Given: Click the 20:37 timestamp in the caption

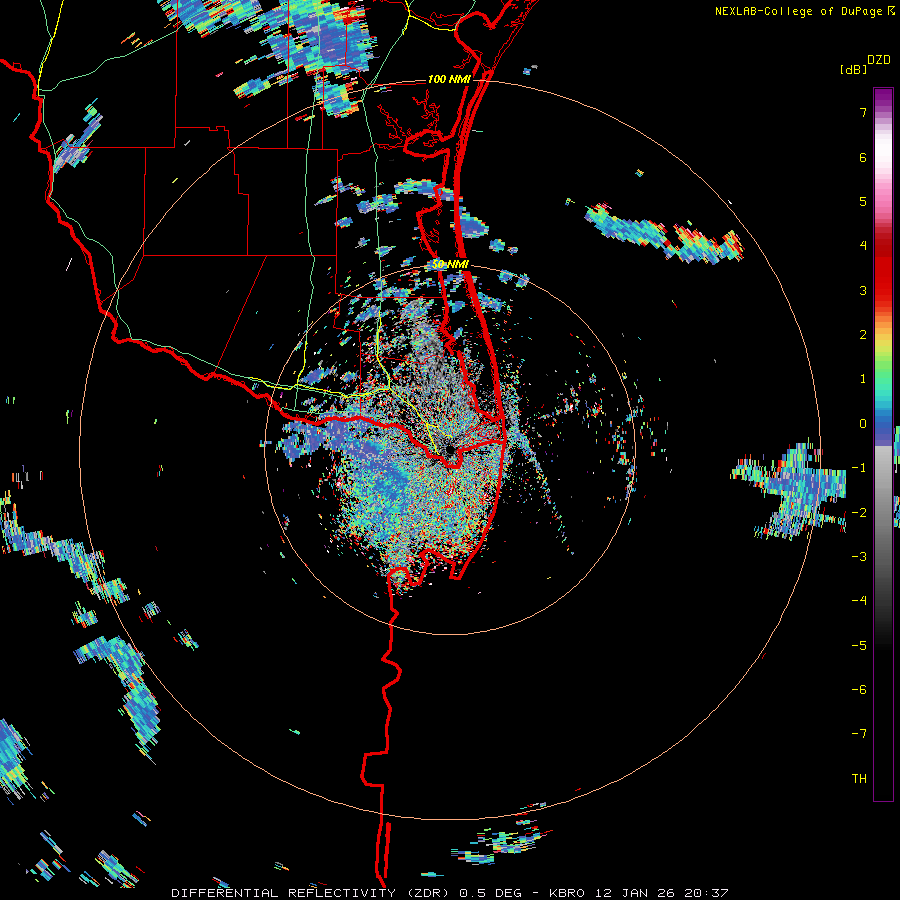Looking at the screenshot, I should 709,893.
